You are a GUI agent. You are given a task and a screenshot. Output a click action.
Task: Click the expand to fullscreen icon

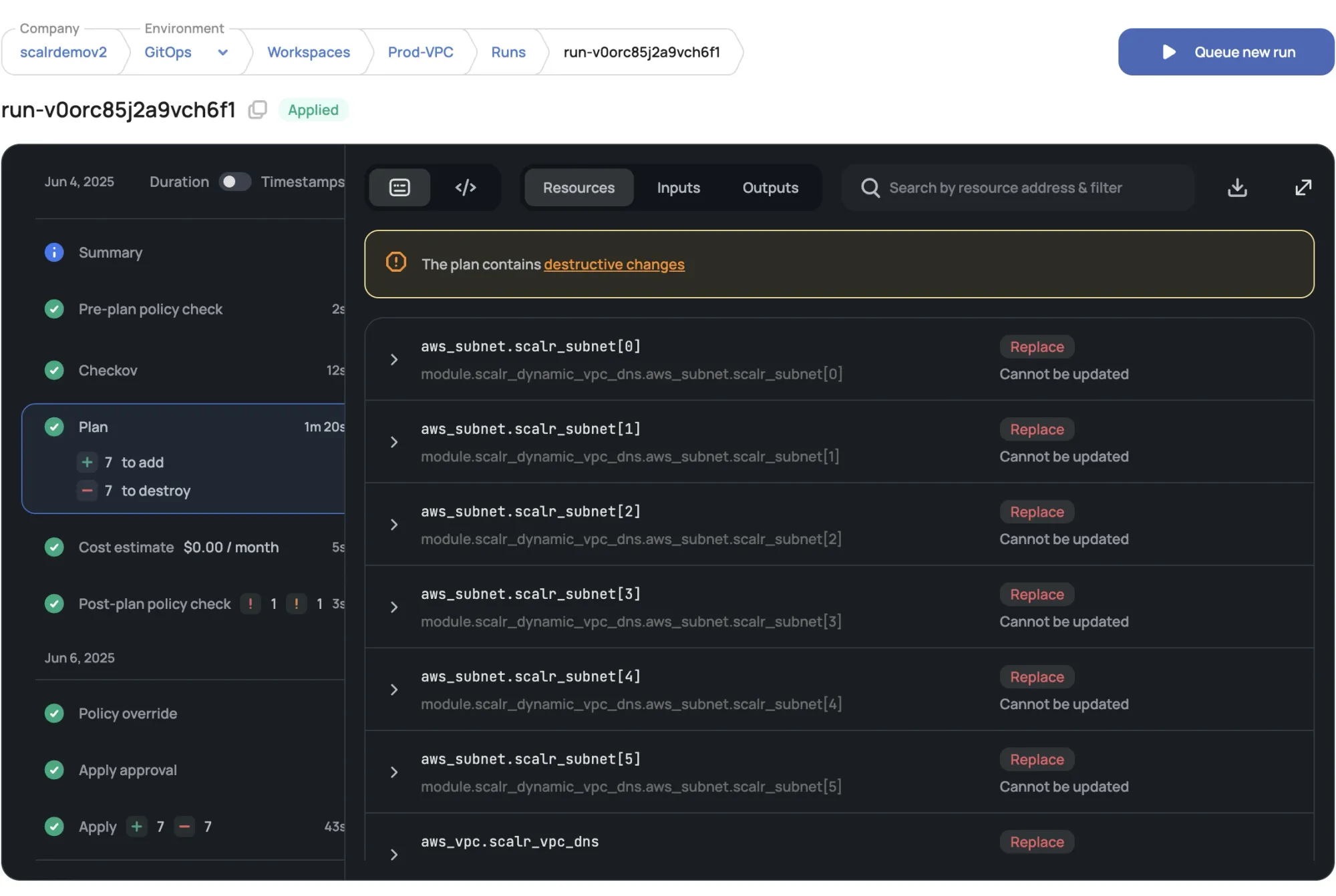(x=1303, y=188)
